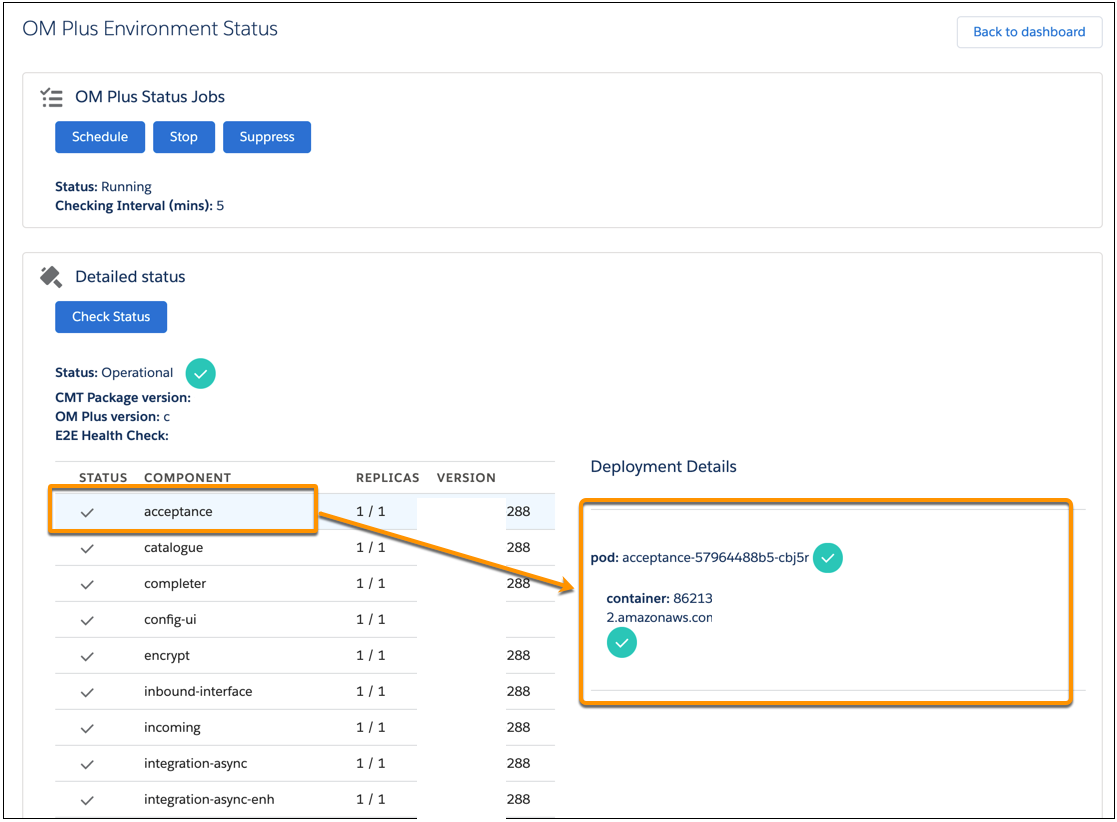Click the Schedule button
The width and height of the screenshot is (1117, 822).
[100, 137]
